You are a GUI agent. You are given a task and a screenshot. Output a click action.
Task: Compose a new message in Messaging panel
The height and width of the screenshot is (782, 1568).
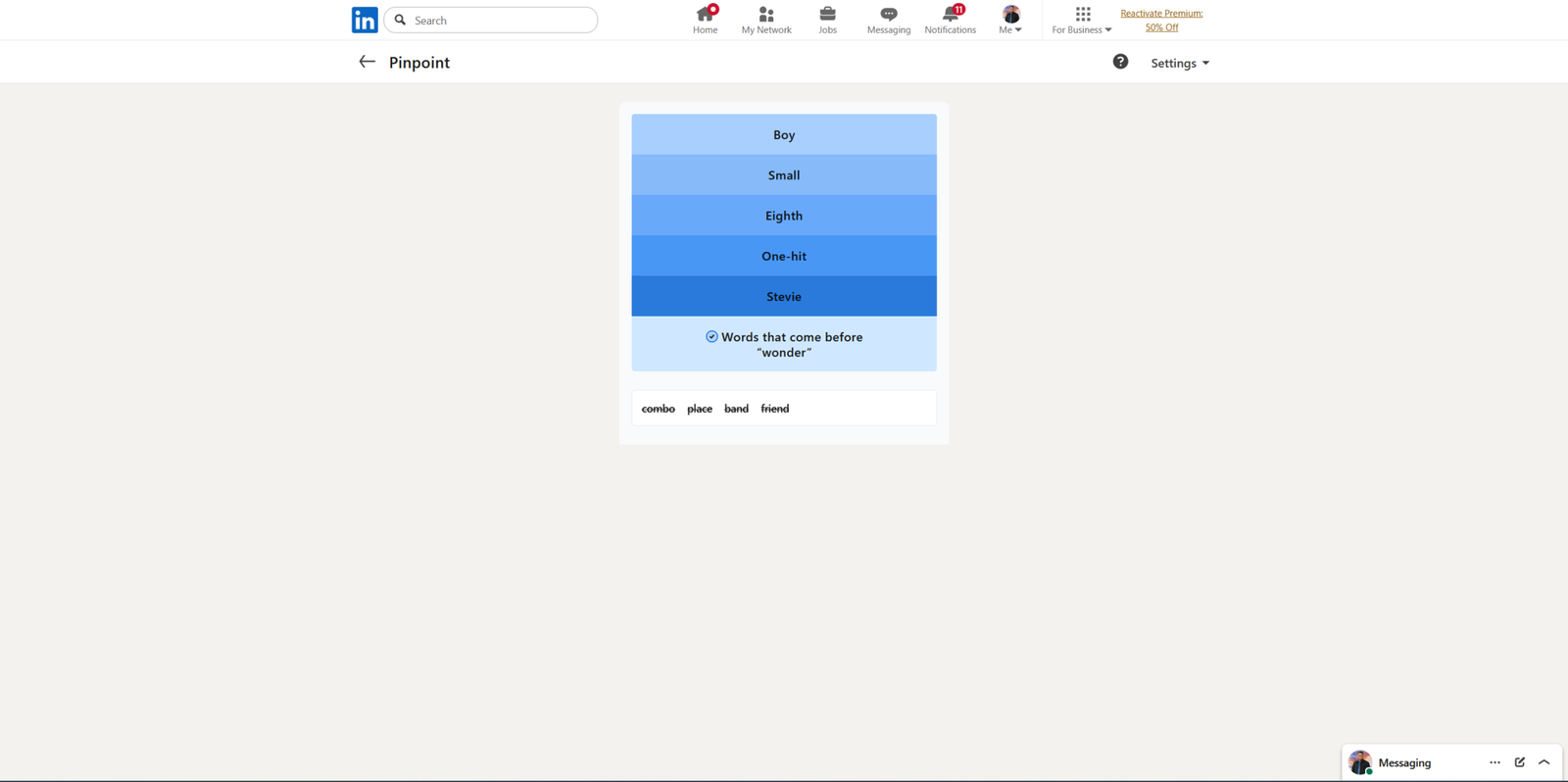pos(1520,762)
